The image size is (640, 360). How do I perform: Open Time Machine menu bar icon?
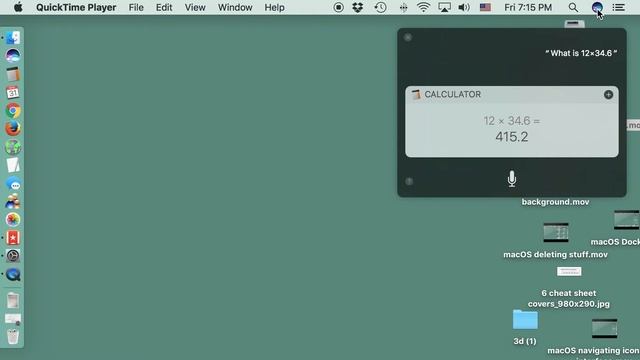pos(380,7)
